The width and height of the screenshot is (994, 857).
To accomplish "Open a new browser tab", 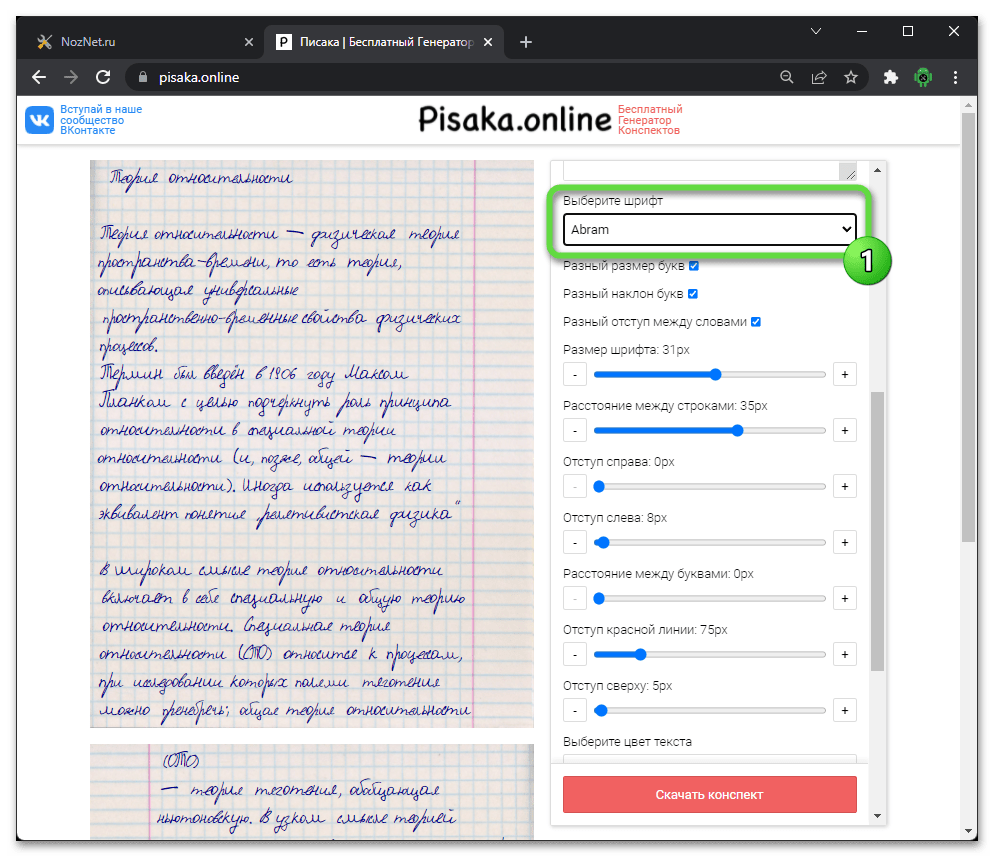I will (x=526, y=42).
